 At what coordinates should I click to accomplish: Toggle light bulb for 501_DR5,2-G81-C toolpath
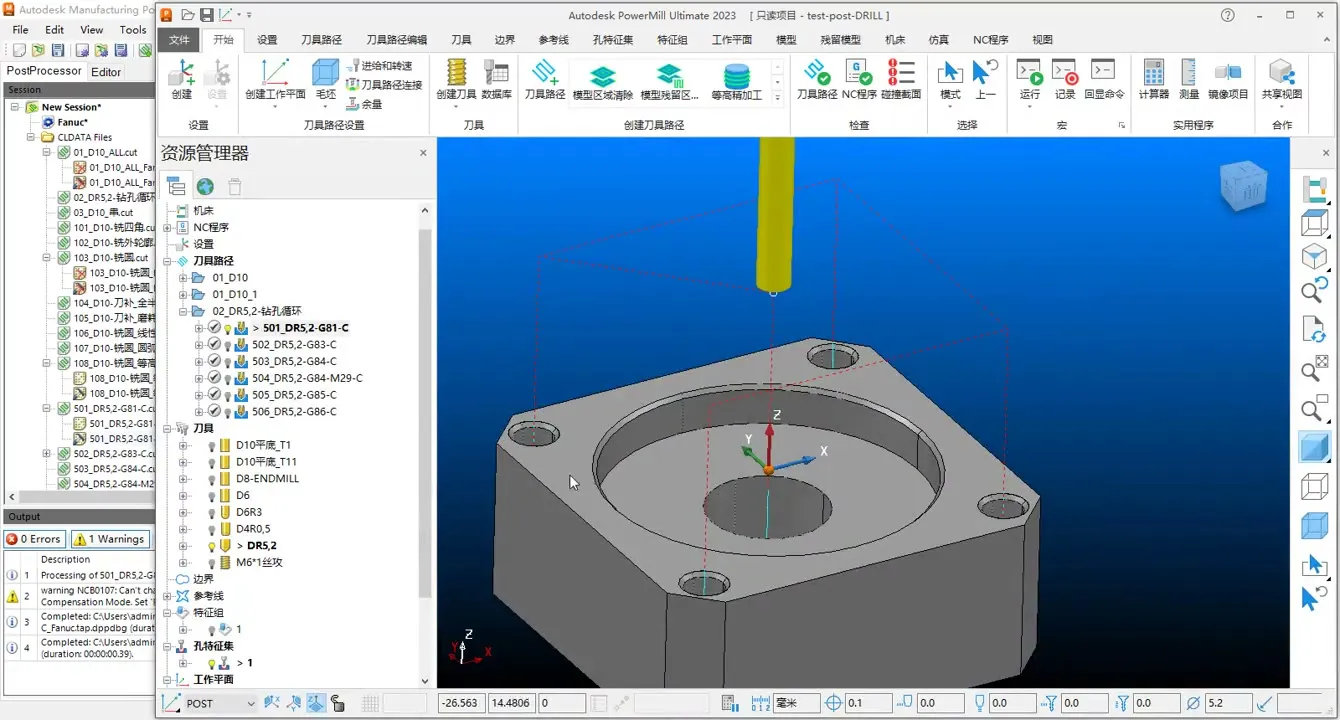pos(227,328)
